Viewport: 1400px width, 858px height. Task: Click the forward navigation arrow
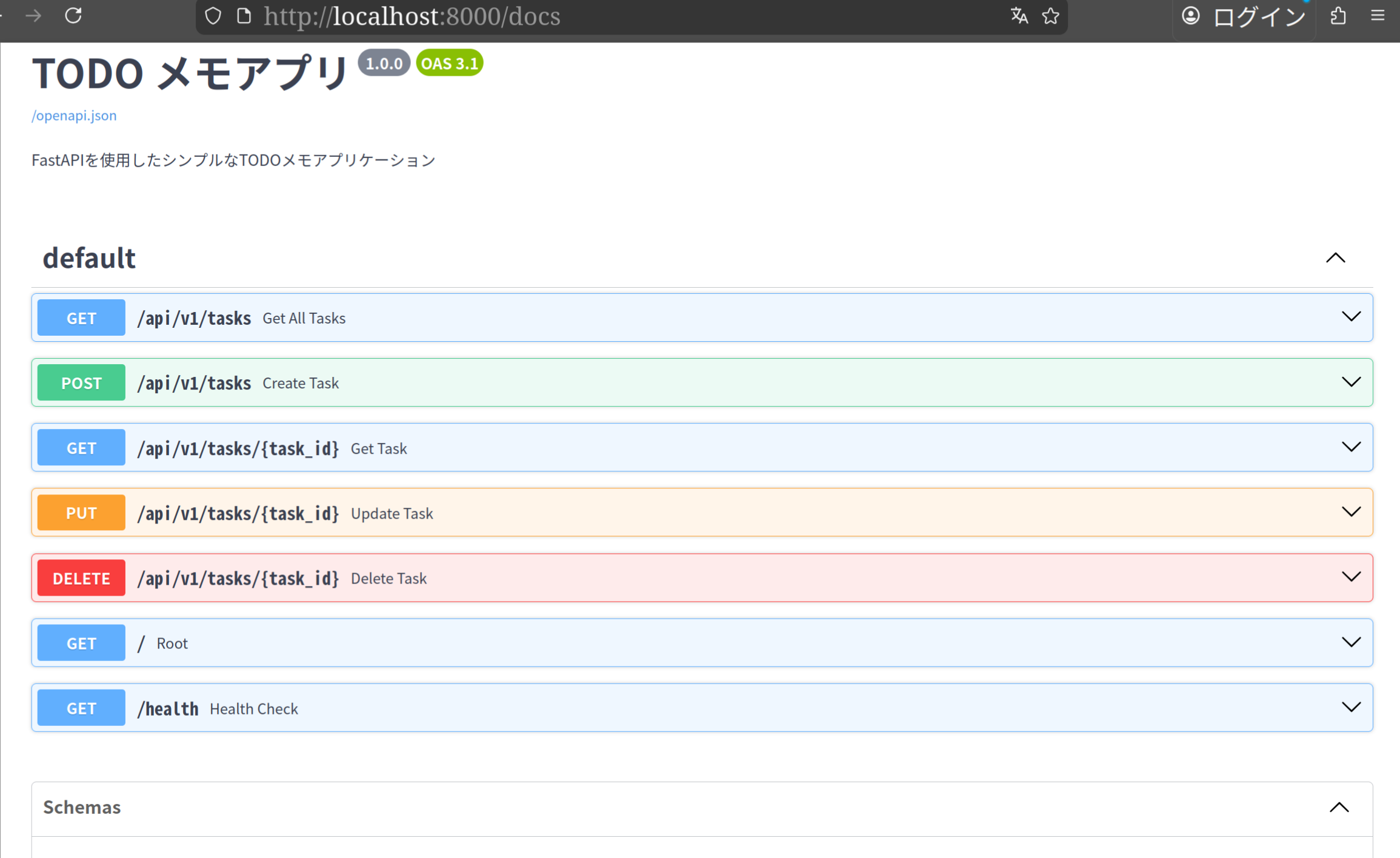pyautogui.click(x=34, y=16)
